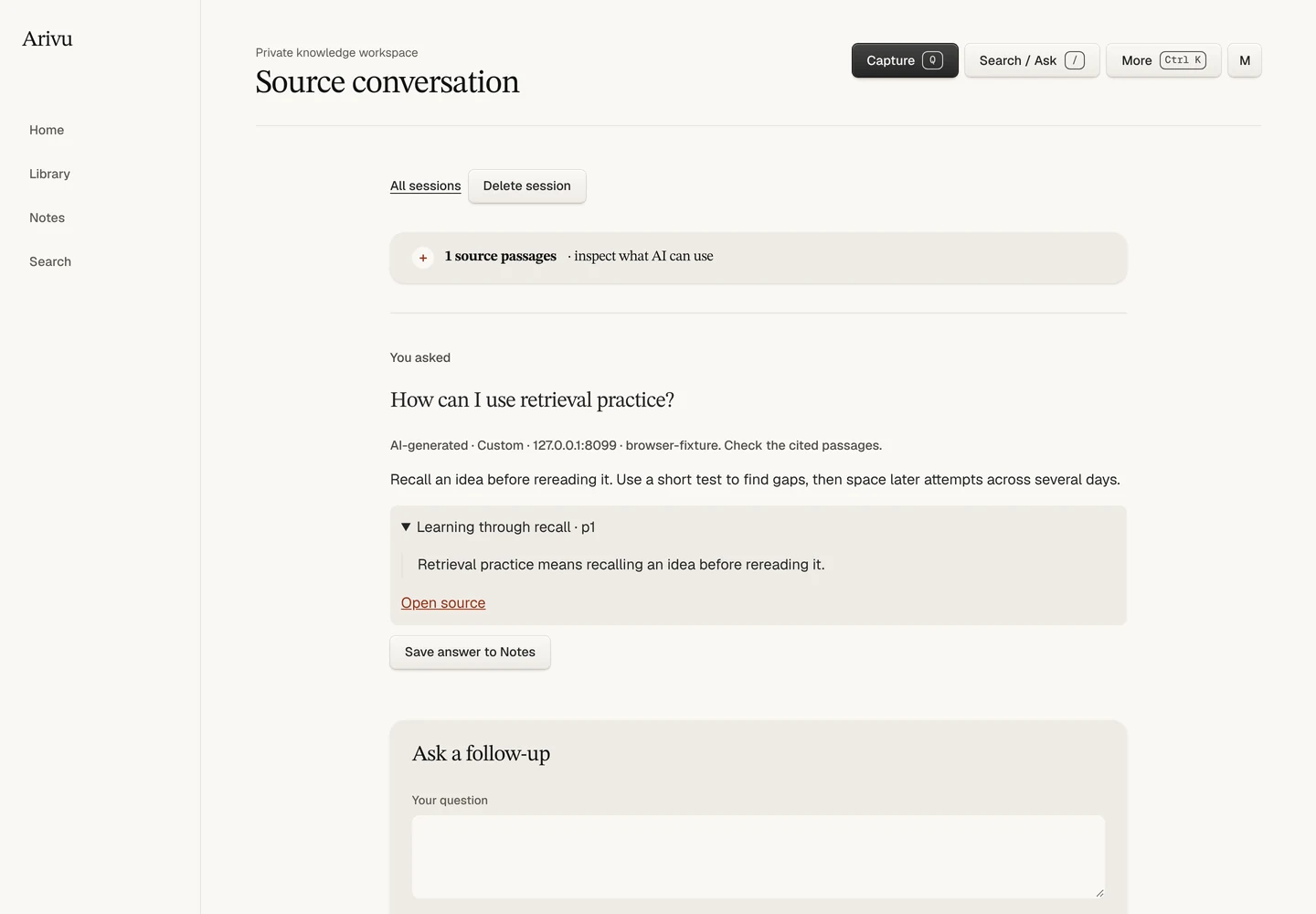Click the AI-generated provenance line
Screen dimensions: 1316x914
(636, 445)
